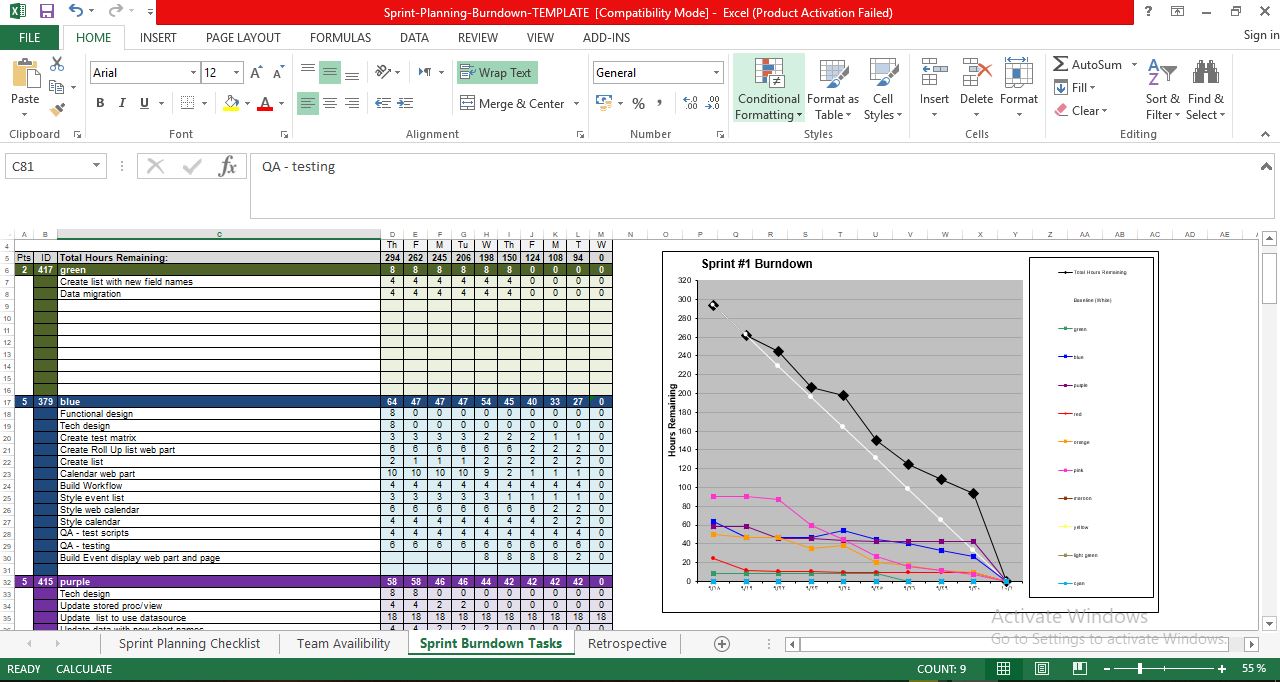1280x682 pixels.
Task: Click the Cut scissors icon
Action: tap(57, 65)
